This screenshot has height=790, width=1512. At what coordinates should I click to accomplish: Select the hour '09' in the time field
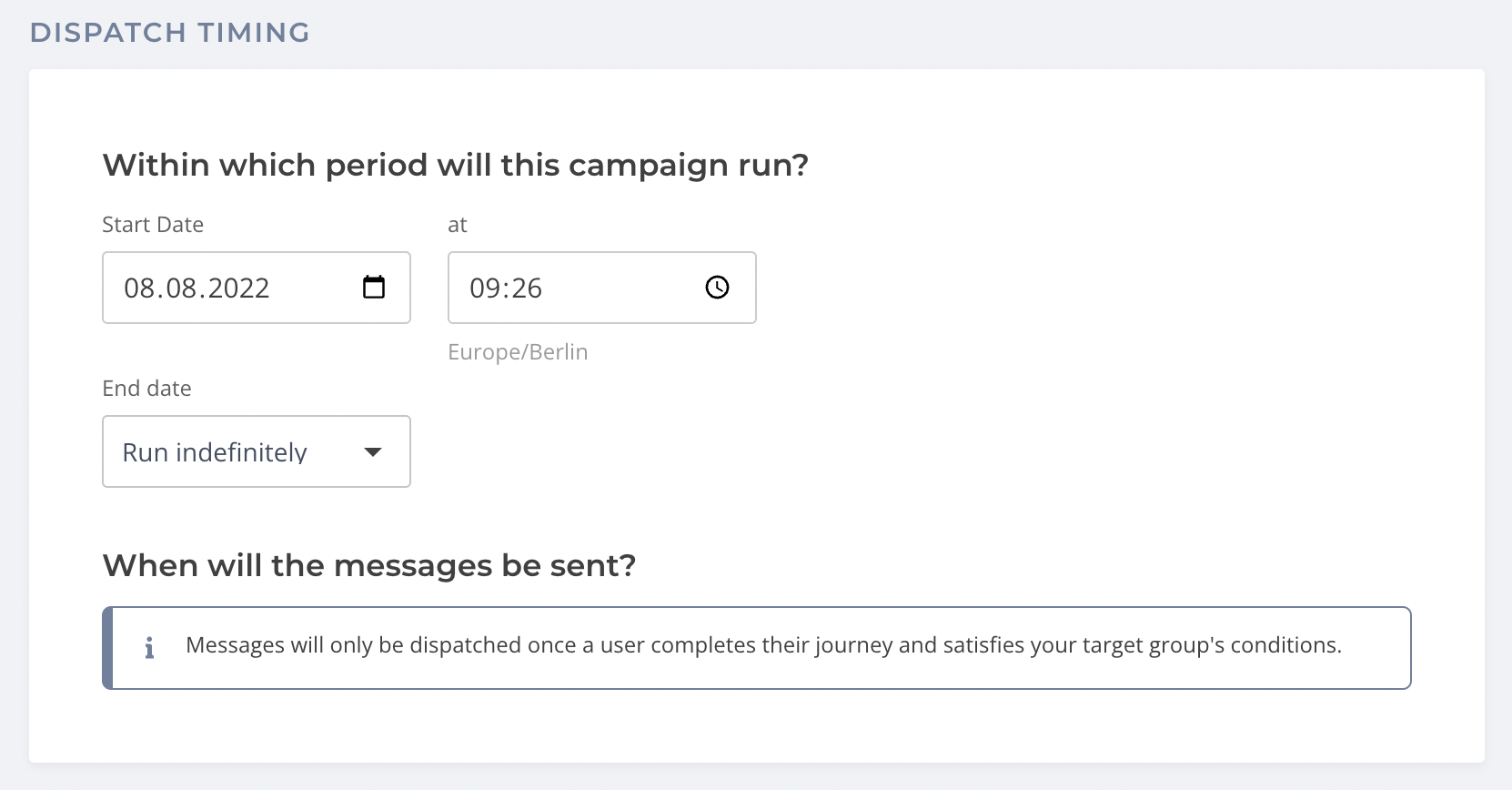pyautogui.click(x=485, y=289)
